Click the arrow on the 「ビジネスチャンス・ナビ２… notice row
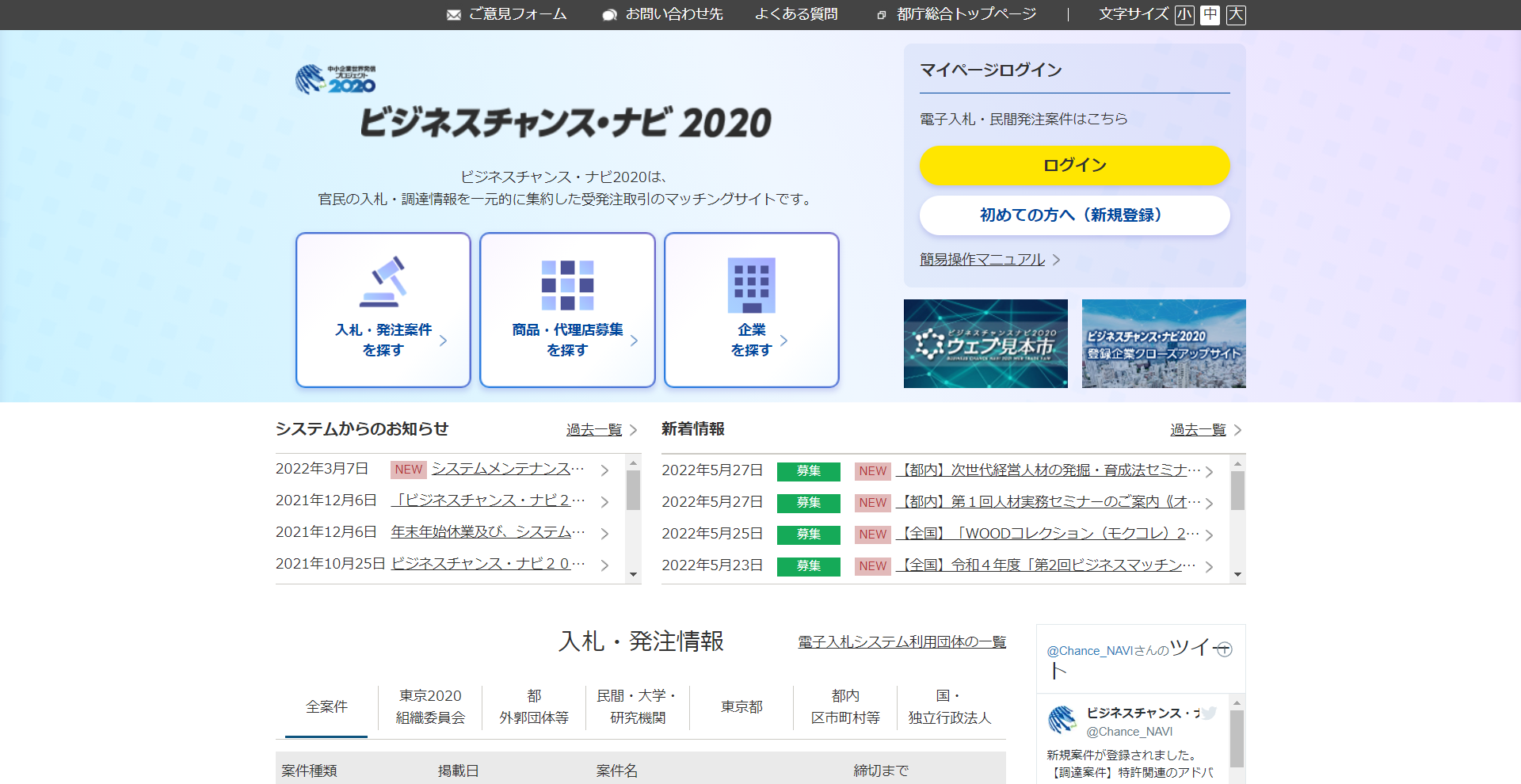Viewport: 1521px width, 784px height. (604, 502)
